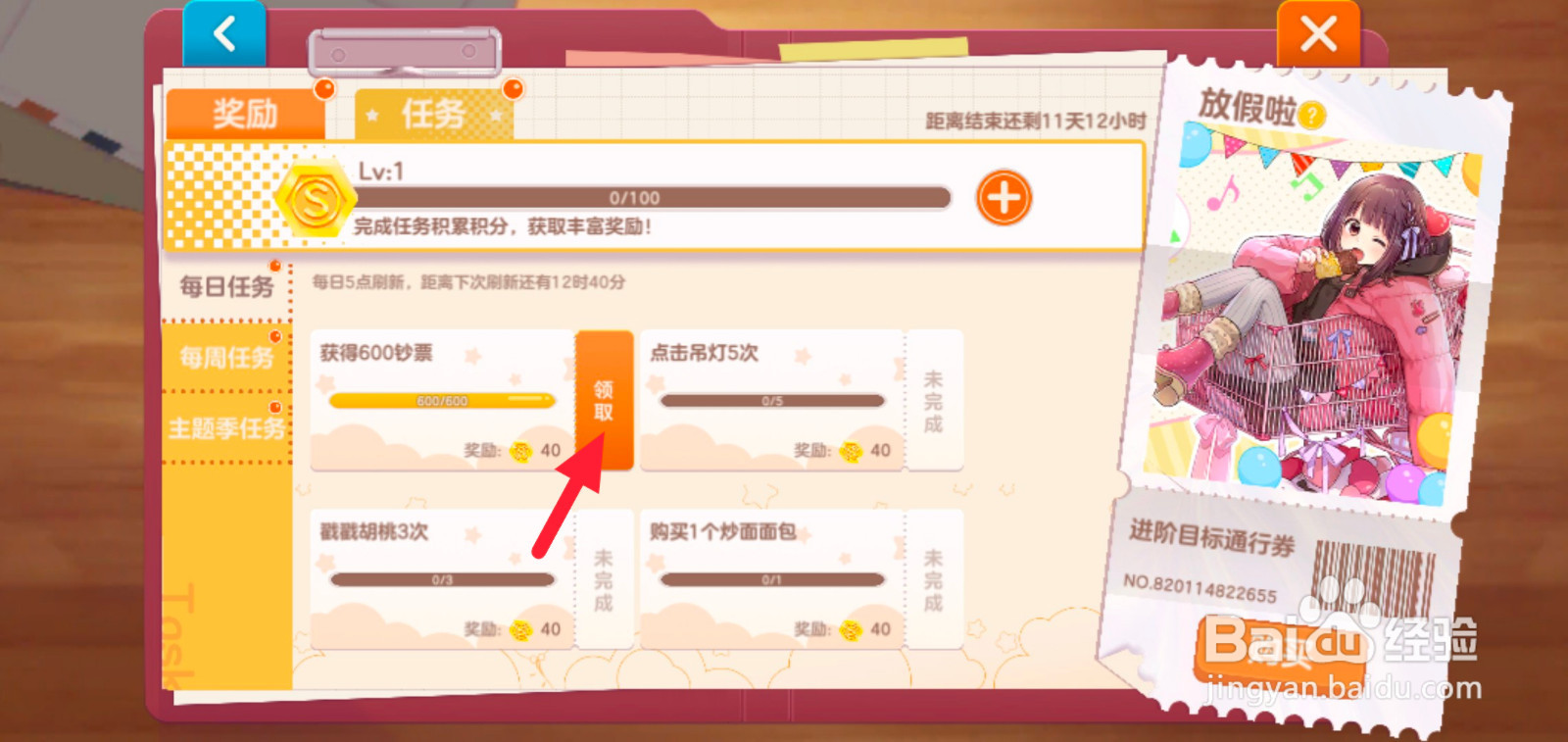The height and width of the screenshot is (742, 1568).
Task: Close the panel with the orange X
Action: (x=1318, y=33)
